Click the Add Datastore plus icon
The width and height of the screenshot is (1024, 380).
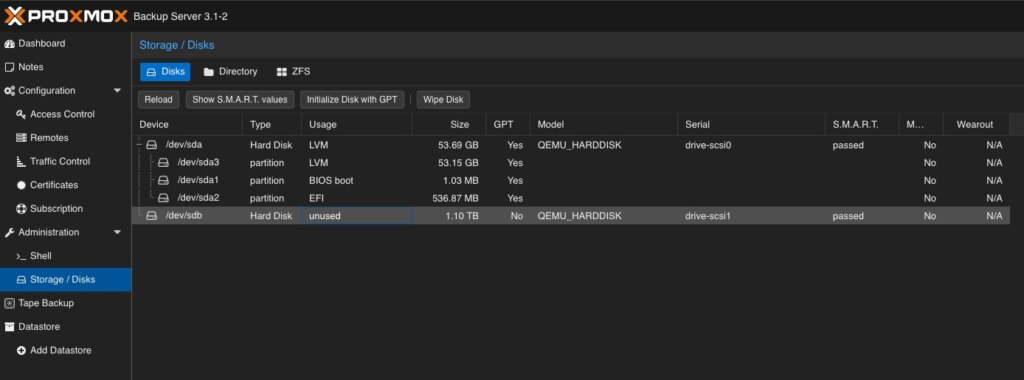(x=21, y=351)
